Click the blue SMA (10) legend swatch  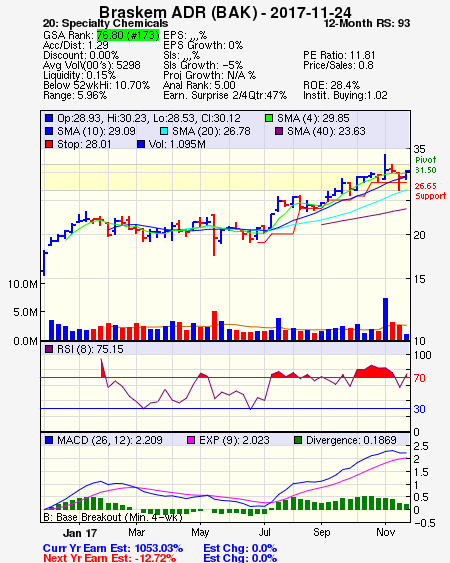tap(49, 131)
